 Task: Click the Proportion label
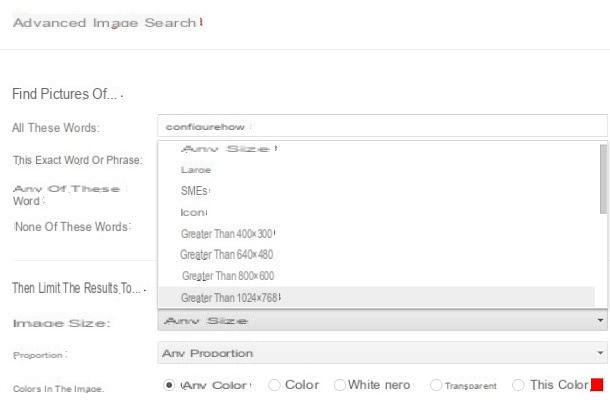click(39, 355)
